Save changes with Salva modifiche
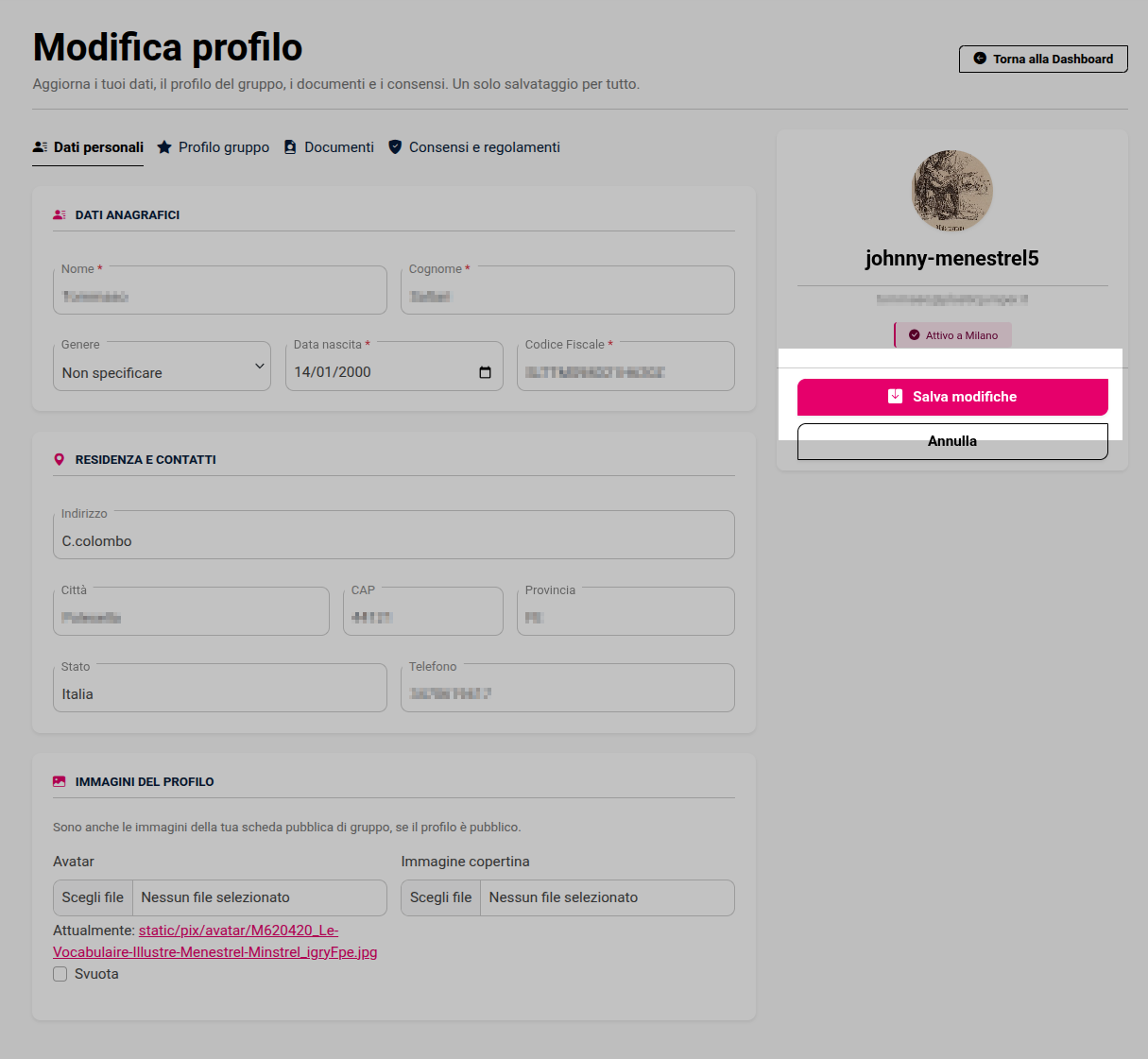The image size is (1148, 1059). pyautogui.click(x=952, y=397)
